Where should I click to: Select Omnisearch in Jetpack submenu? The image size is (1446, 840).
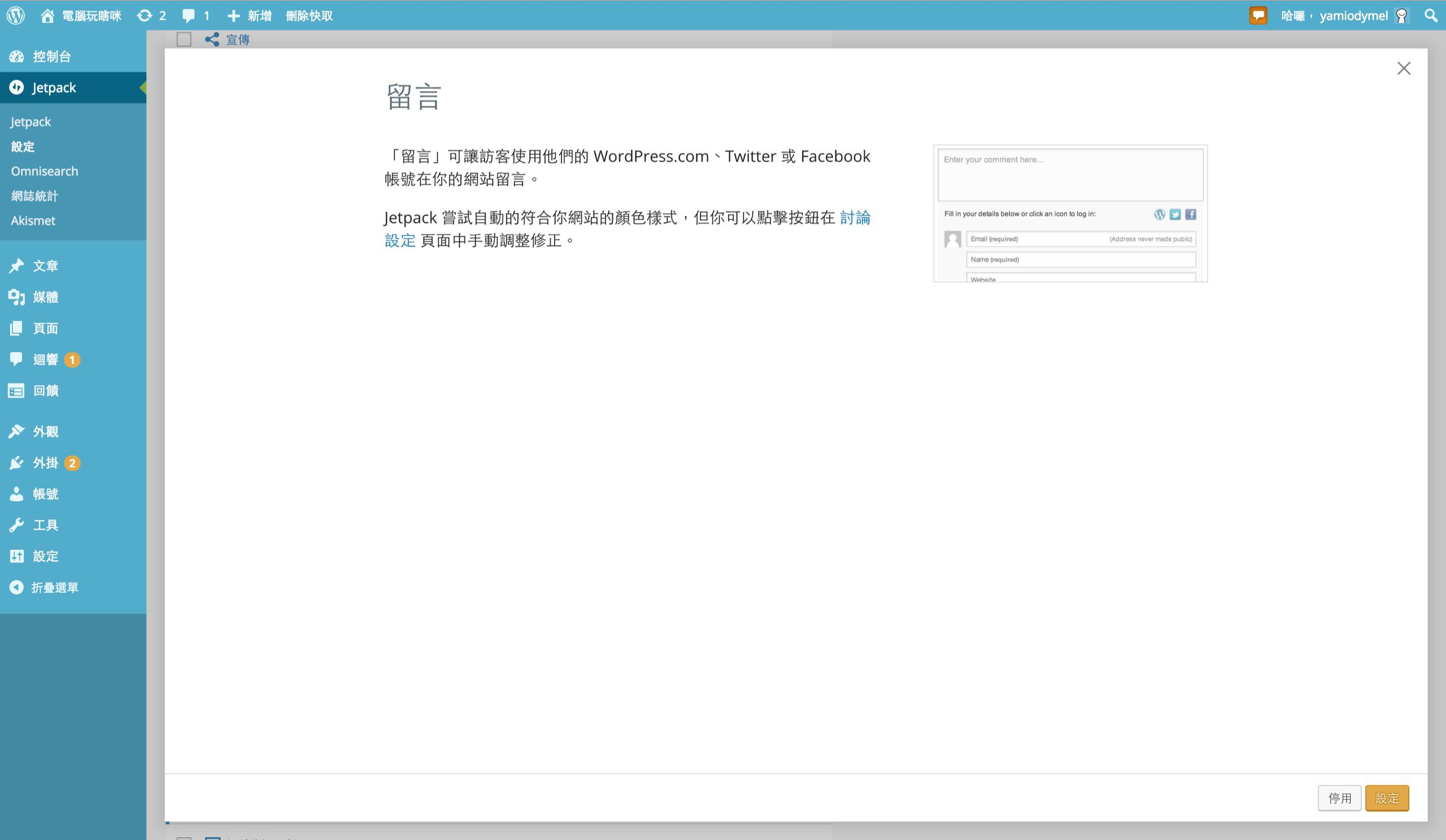(44, 171)
